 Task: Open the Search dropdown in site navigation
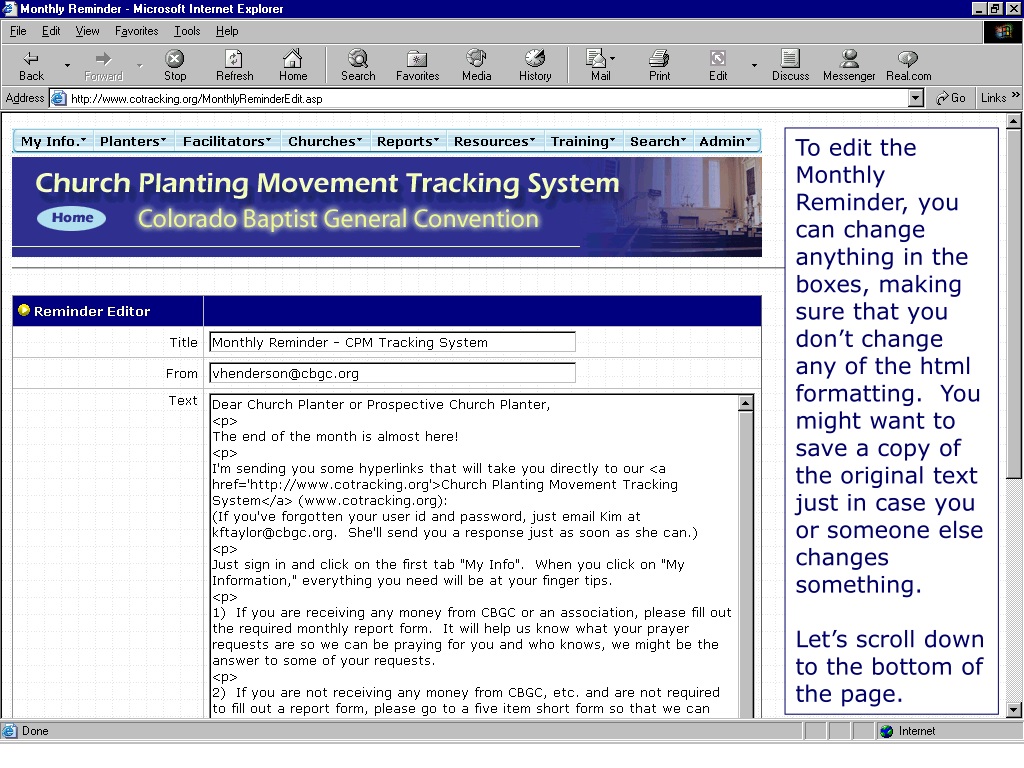(x=658, y=141)
